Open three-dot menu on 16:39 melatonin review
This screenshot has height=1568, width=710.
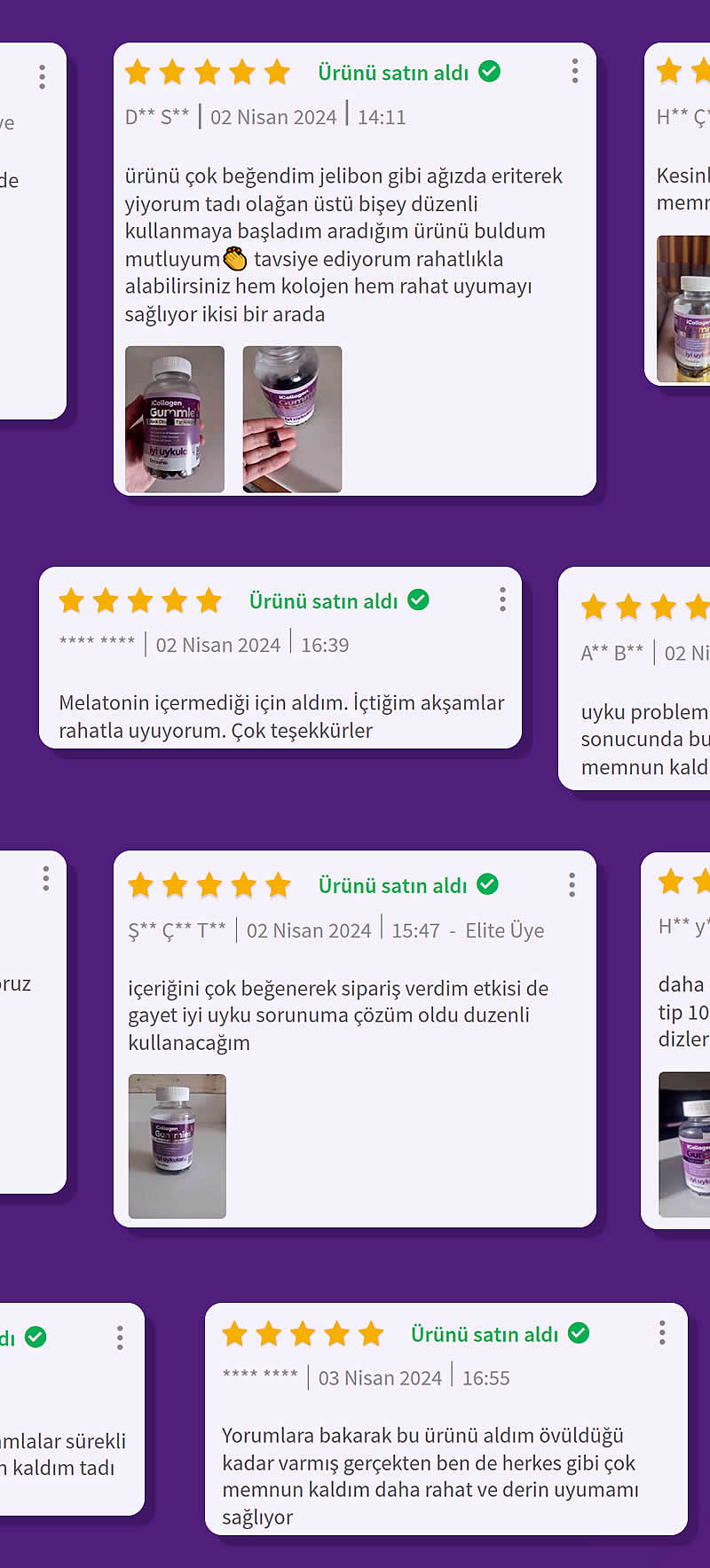pos(502,600)
